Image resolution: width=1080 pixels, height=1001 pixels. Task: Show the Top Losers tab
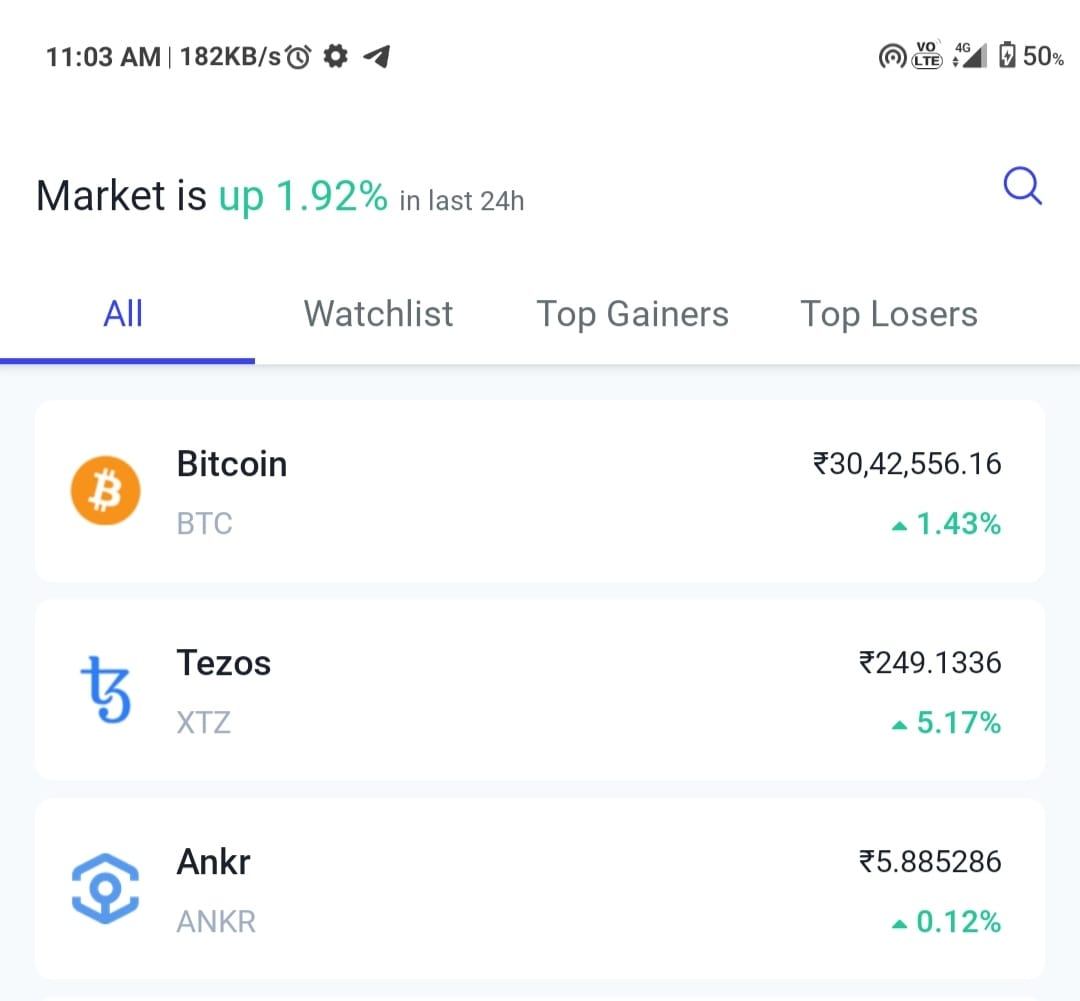[888, 314]
